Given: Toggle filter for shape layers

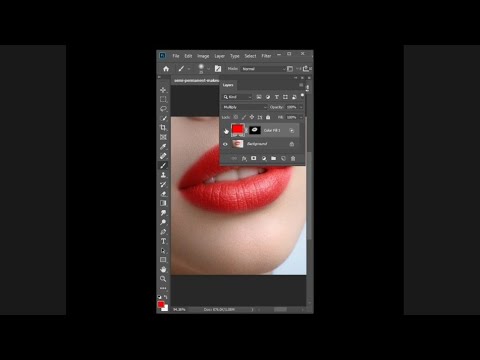Looking at the screenshot, I should [x=285, y=97].
